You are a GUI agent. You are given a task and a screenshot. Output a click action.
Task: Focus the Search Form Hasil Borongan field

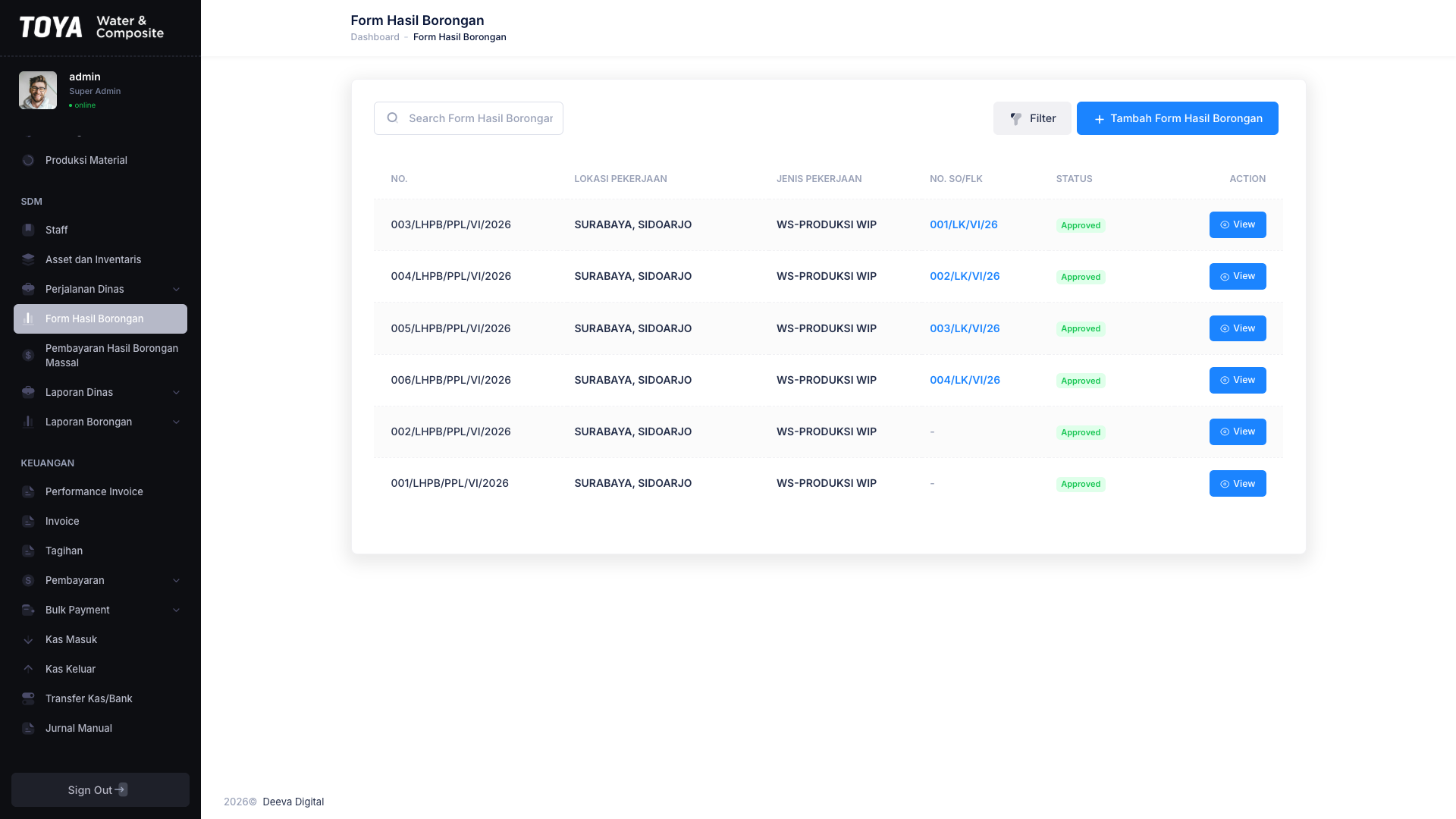point(468,118)
